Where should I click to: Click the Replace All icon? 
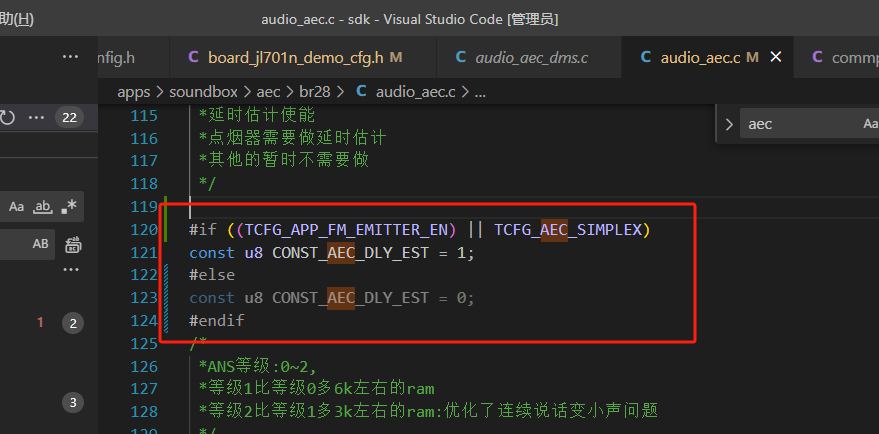coord(73,244)
